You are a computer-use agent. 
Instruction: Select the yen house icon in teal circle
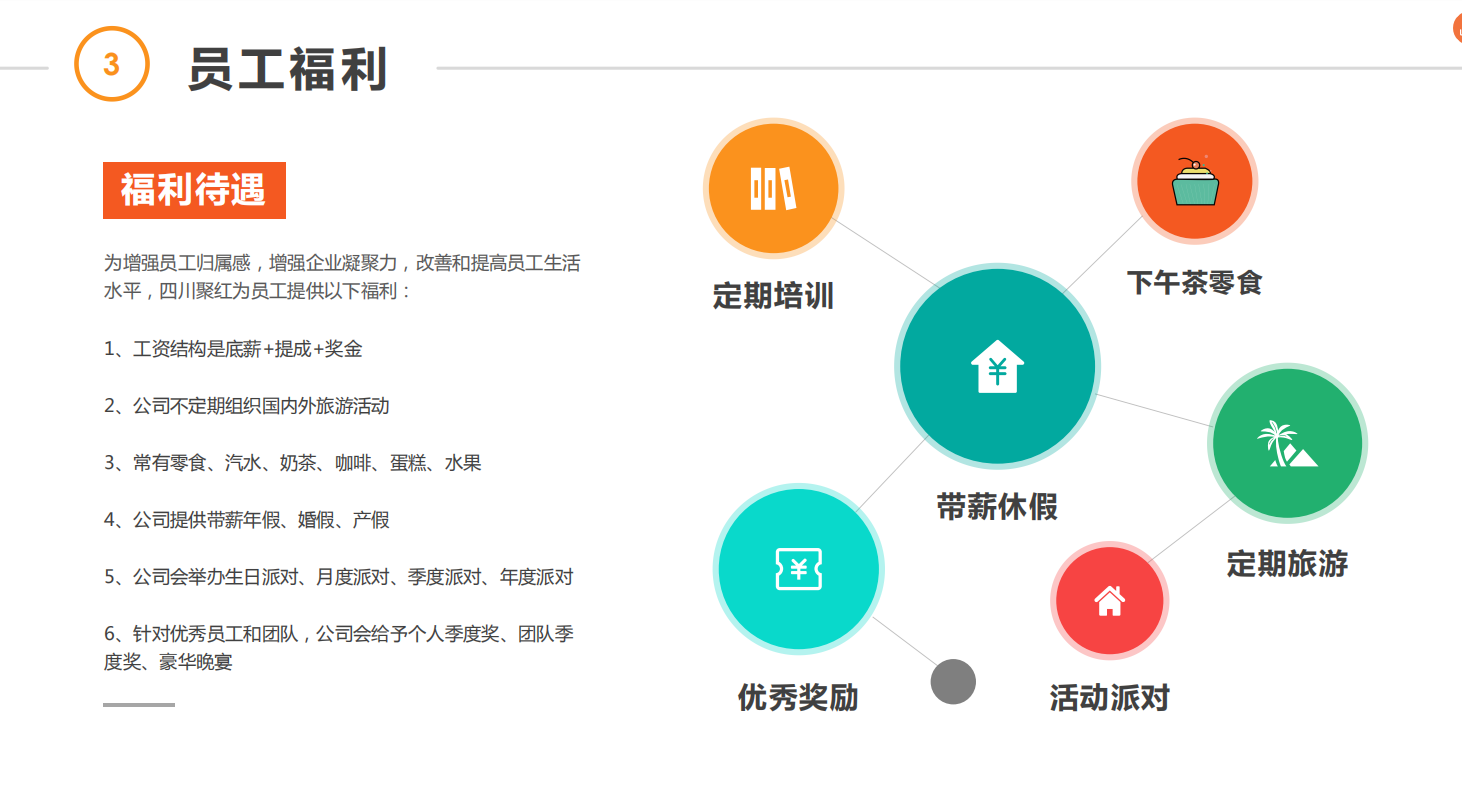pyautogui.click(x=997, y=367)
